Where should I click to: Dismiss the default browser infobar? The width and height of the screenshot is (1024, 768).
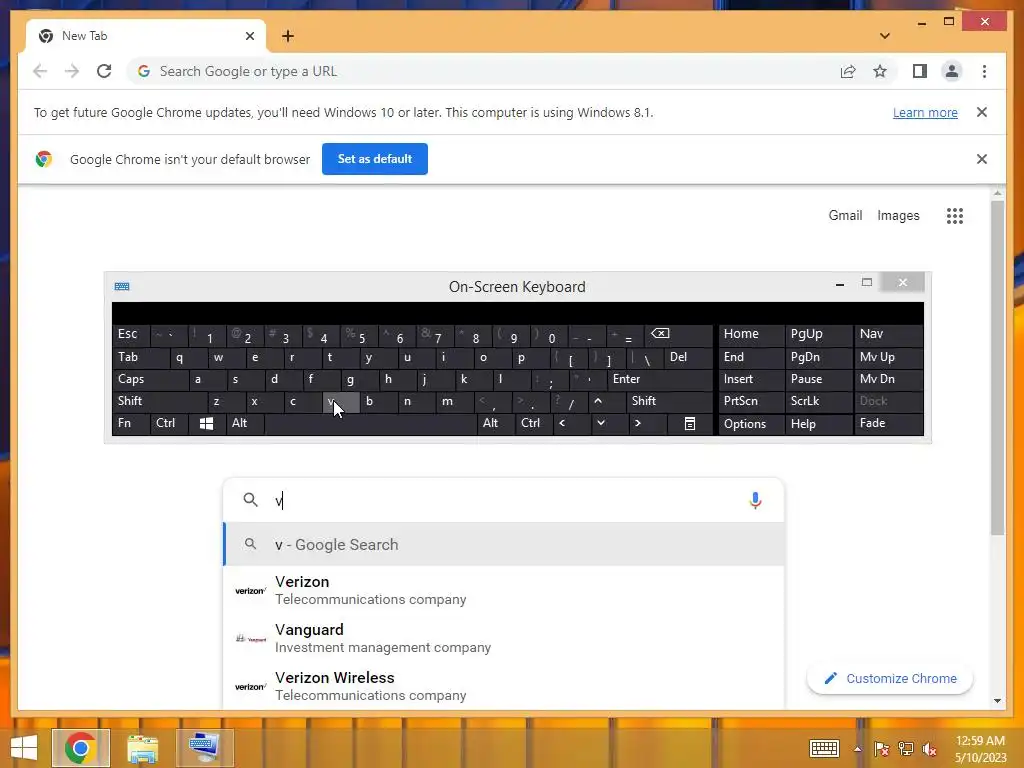(x=982, y=159)
